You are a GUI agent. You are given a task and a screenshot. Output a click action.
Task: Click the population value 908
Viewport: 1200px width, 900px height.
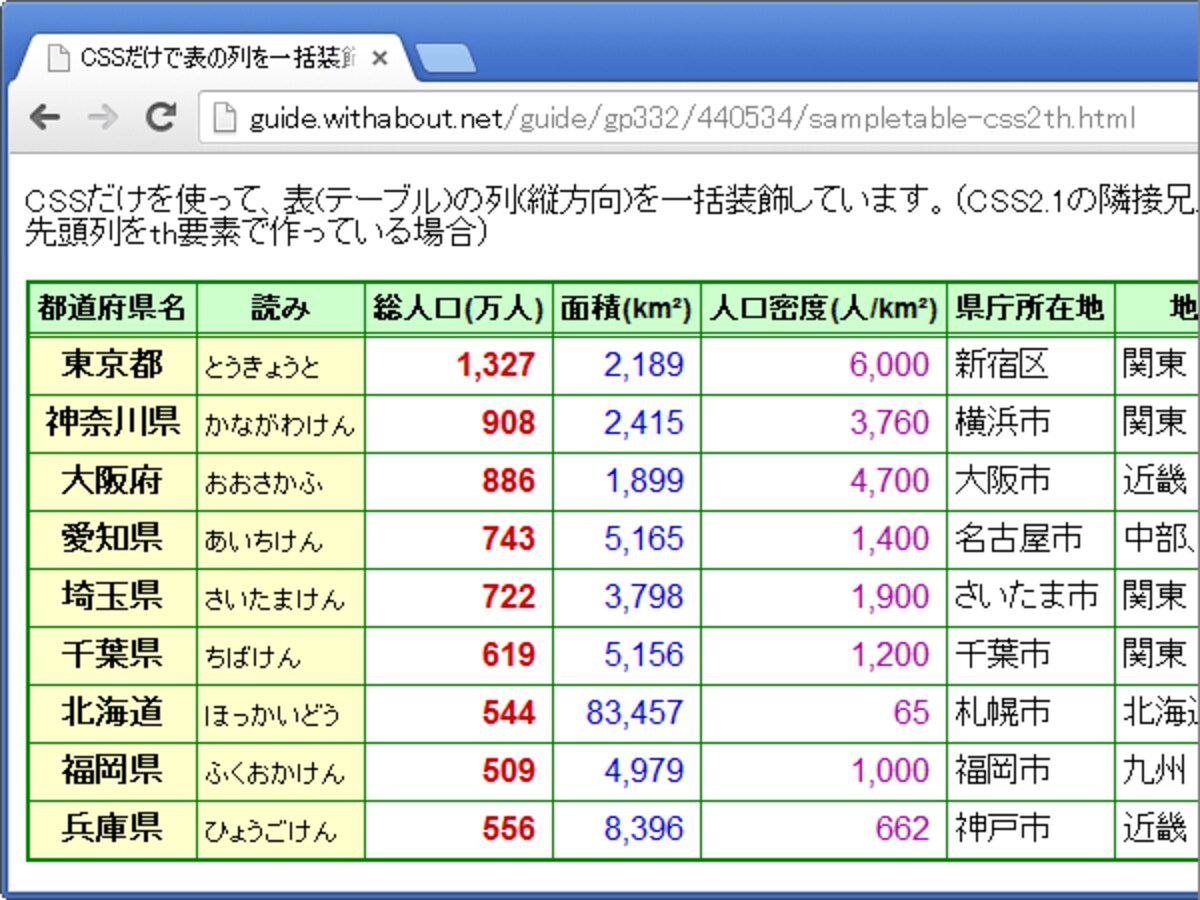point(508,424)
